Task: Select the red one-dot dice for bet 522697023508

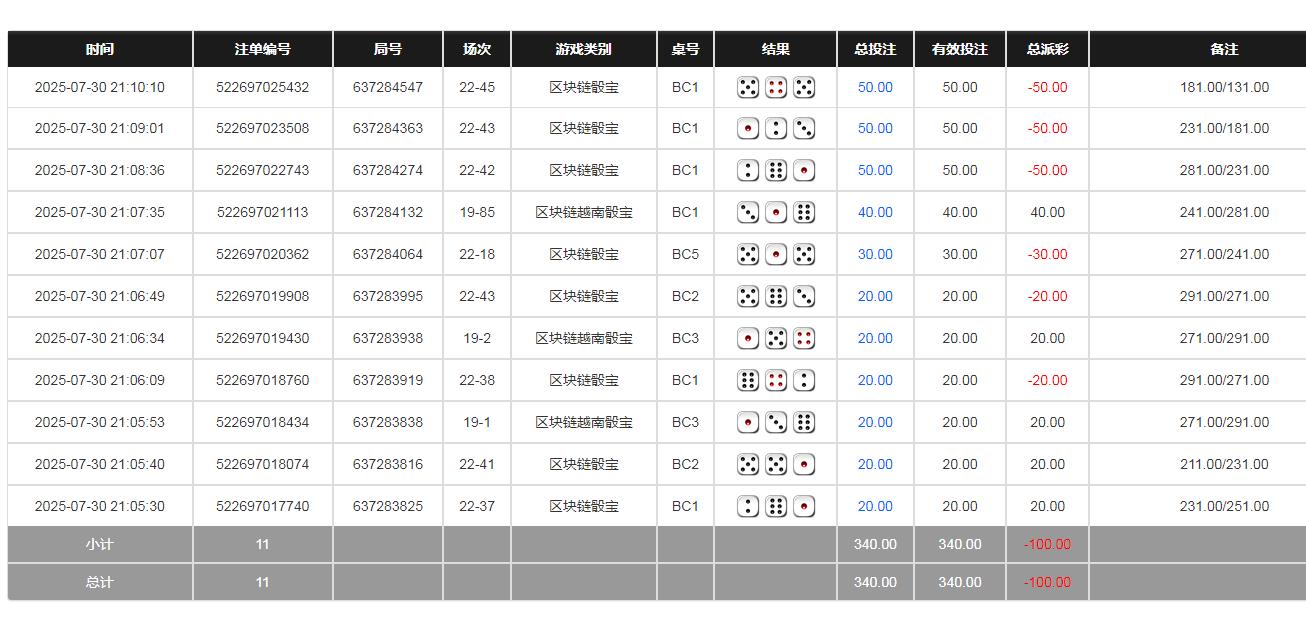Action: click(746, 128)
